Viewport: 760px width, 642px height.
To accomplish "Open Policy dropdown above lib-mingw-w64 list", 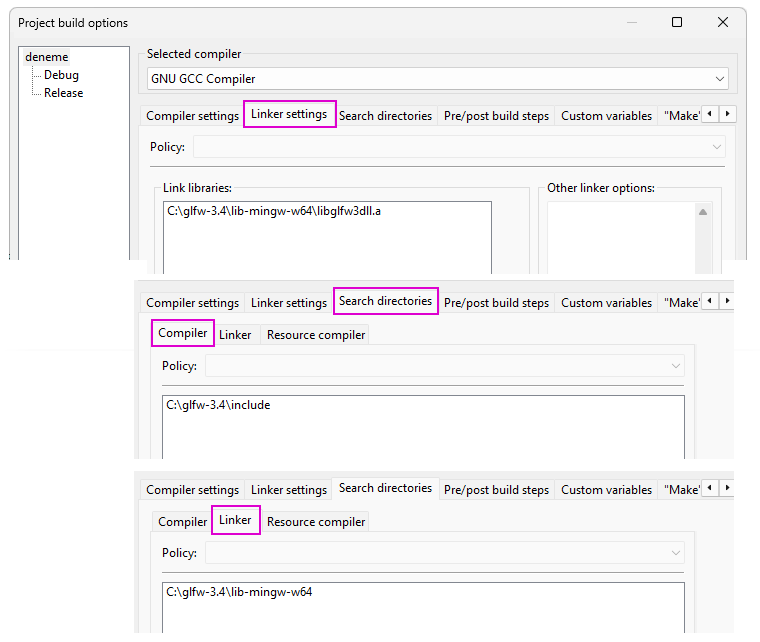I will point(444,553).
